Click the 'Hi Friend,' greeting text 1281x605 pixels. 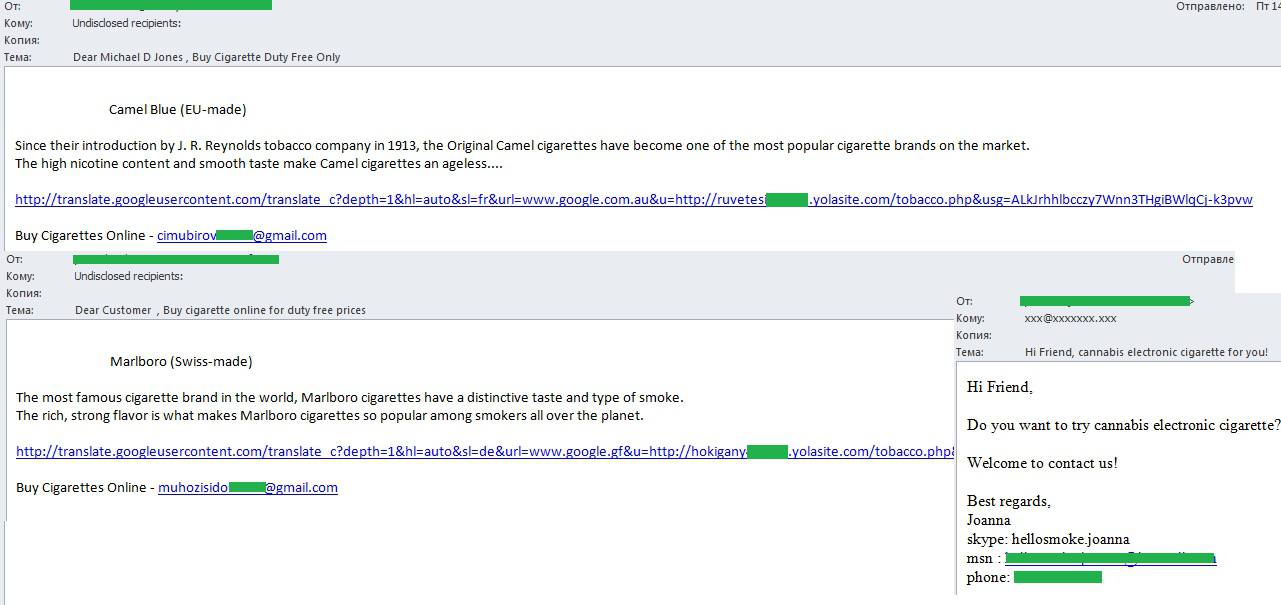click(1000, 387)
